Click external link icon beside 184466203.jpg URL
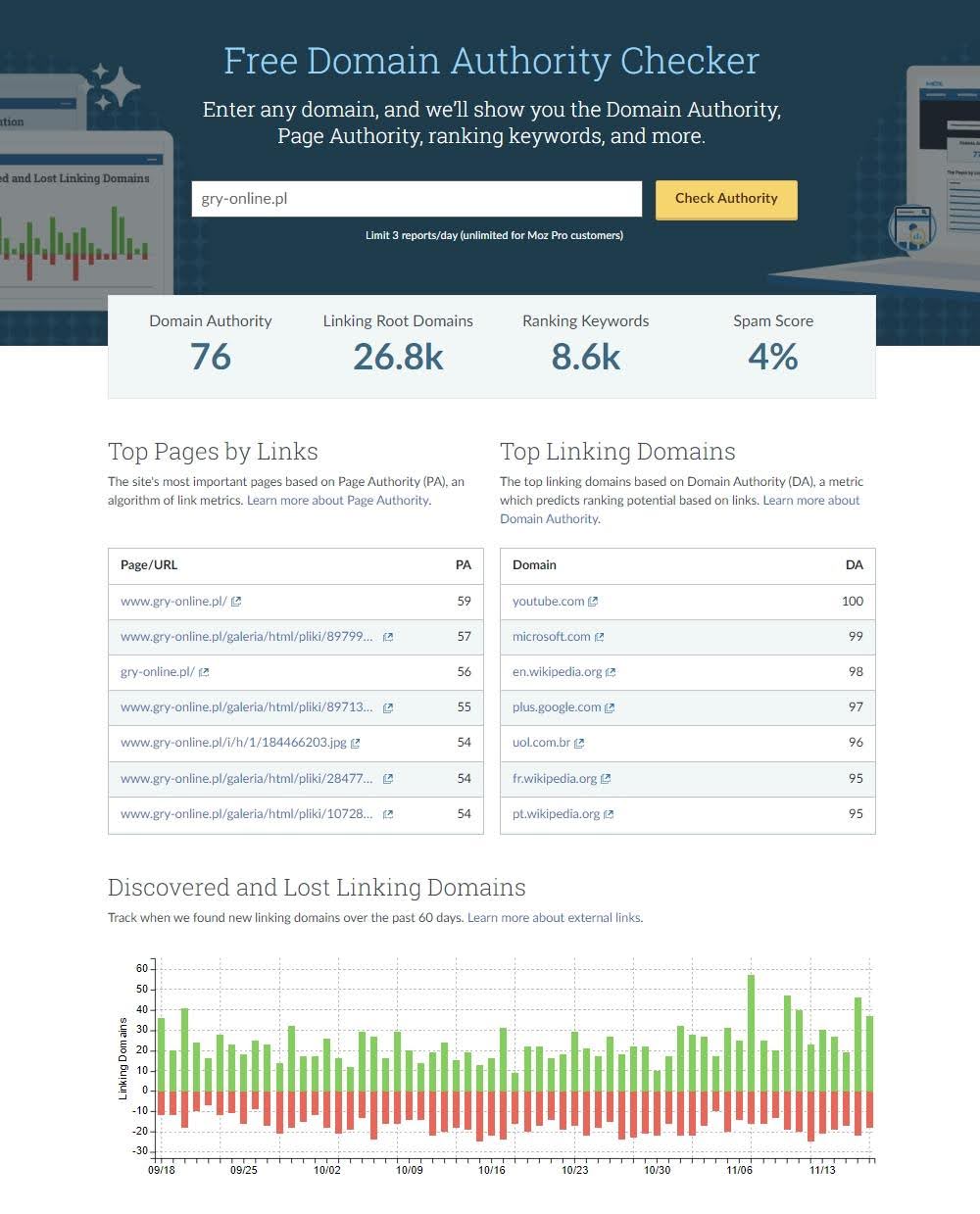Image resolution: width=980 pixels, height=1214 pixels. click(355, 743)
